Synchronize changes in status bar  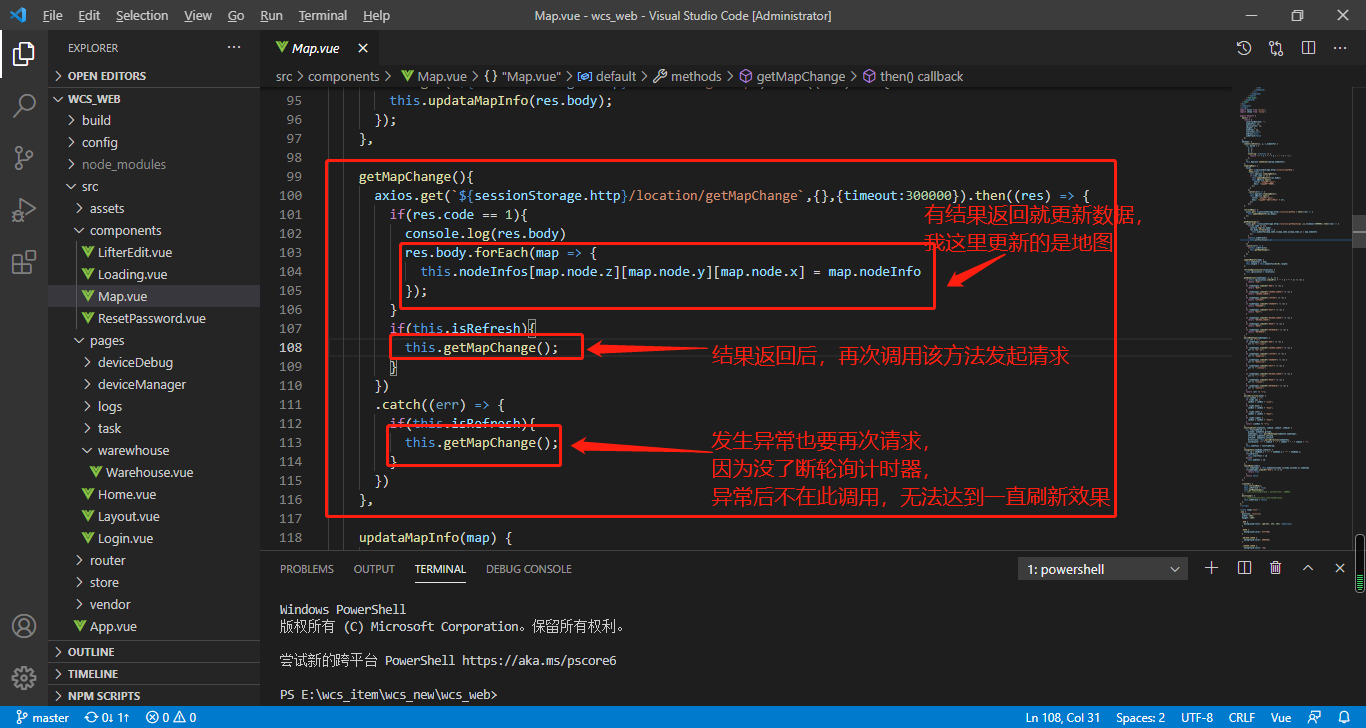pyautogui.click(x=108, y=717)
